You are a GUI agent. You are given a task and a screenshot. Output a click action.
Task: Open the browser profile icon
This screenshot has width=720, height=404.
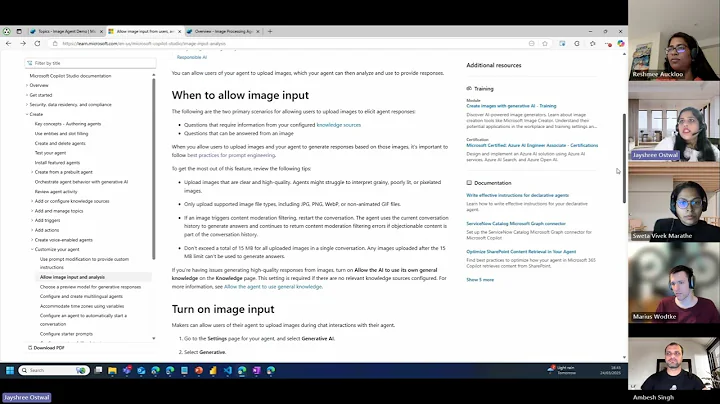6,31
